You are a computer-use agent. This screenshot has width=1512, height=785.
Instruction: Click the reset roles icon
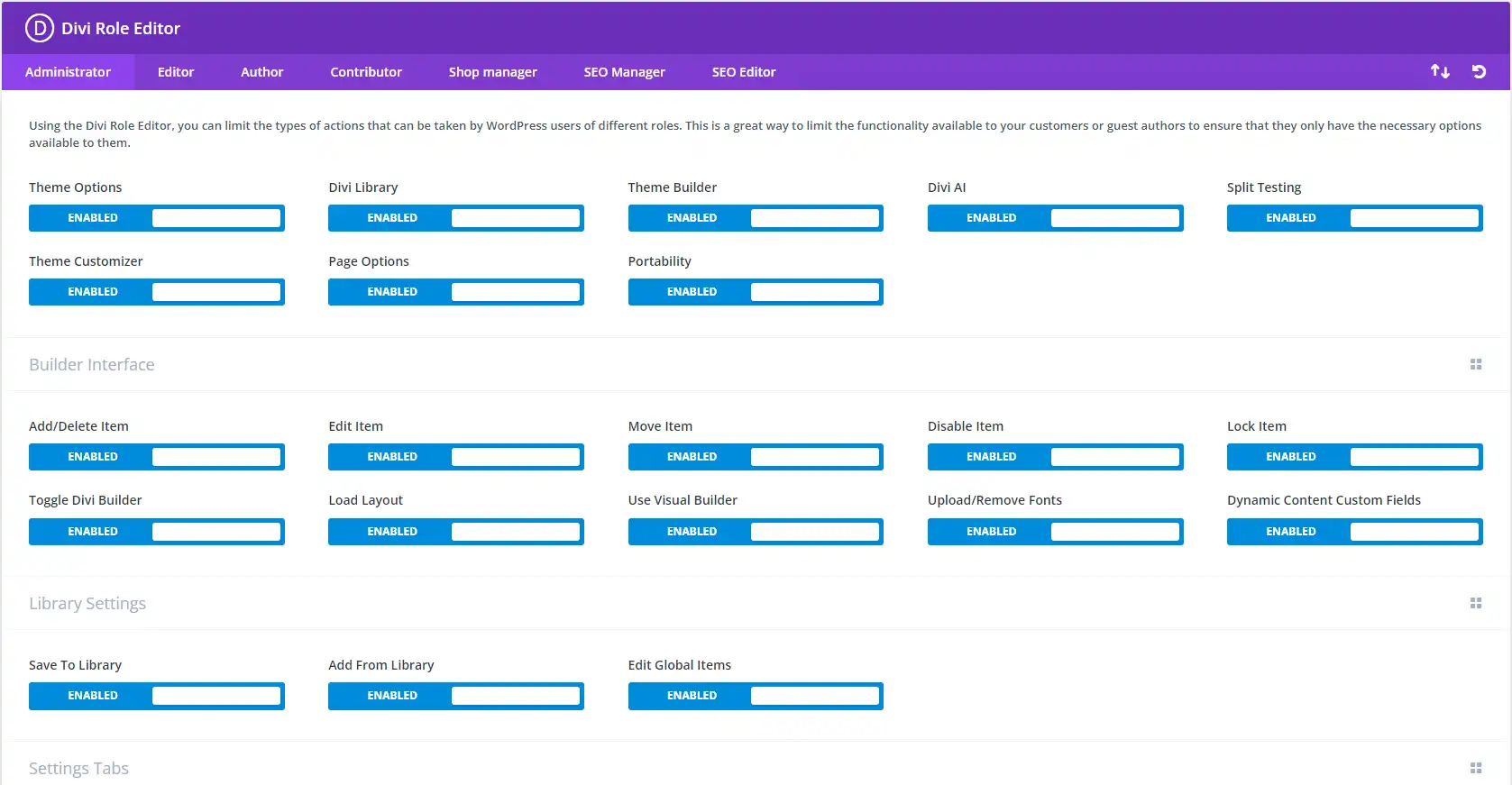1479,71
